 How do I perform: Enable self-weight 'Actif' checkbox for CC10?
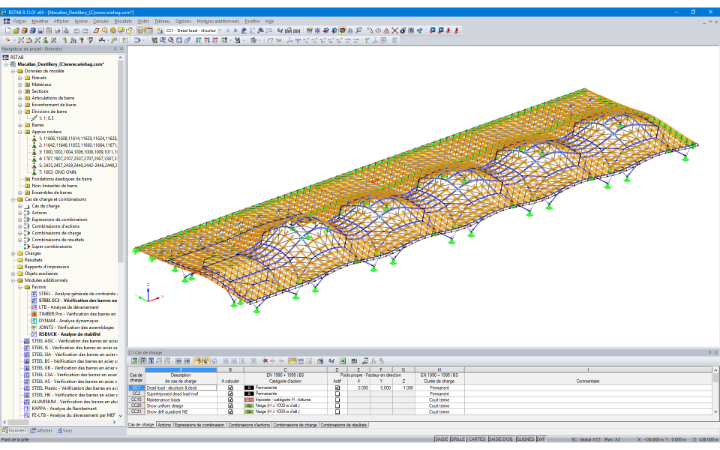[x=338, y=399]
